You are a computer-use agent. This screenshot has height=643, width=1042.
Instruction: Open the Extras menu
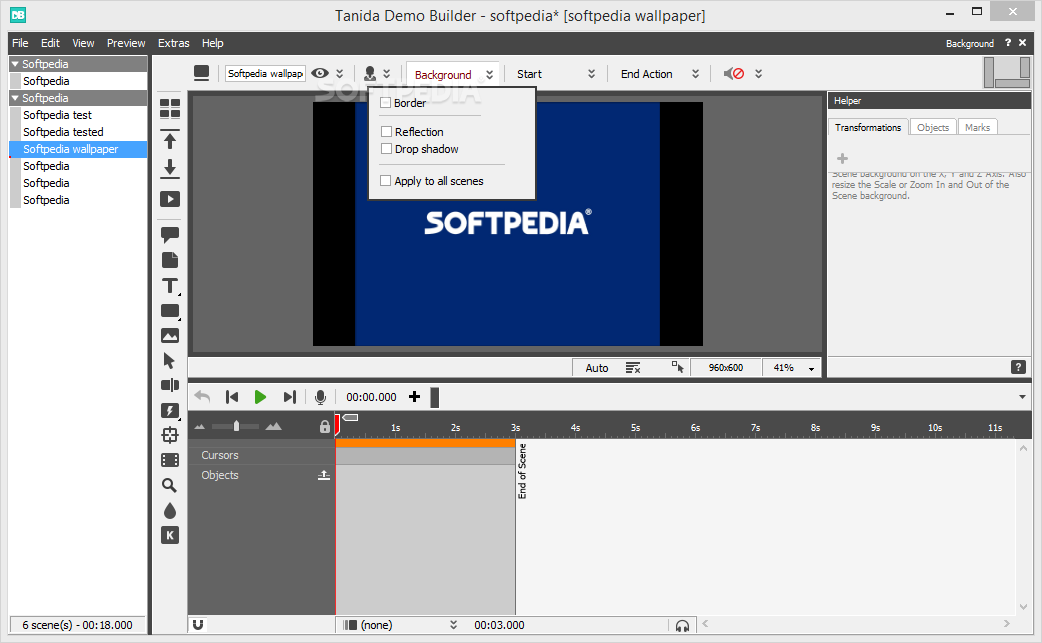[173, 43]
